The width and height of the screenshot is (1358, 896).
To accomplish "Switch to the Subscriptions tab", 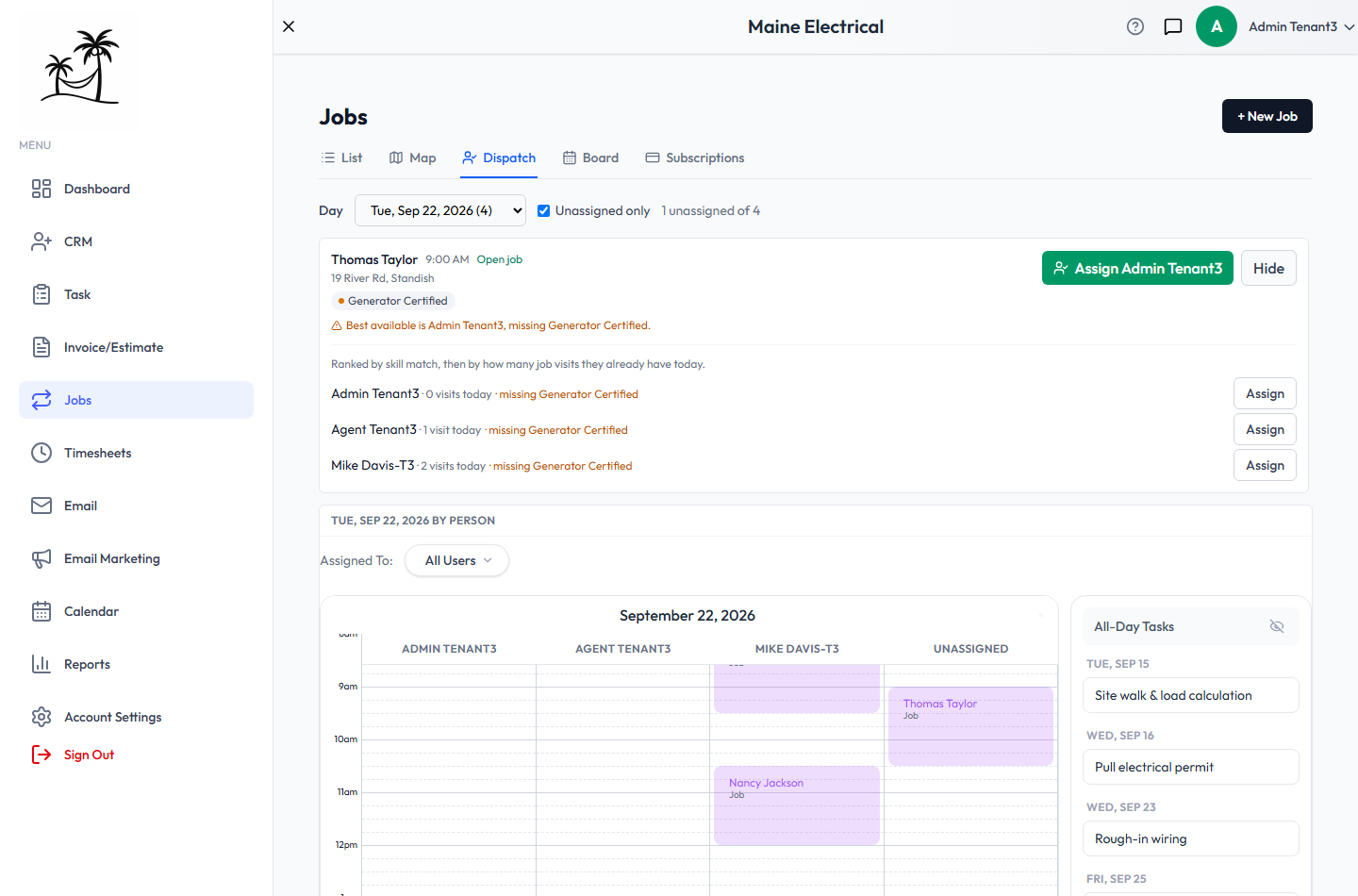I will coord(695,158).
